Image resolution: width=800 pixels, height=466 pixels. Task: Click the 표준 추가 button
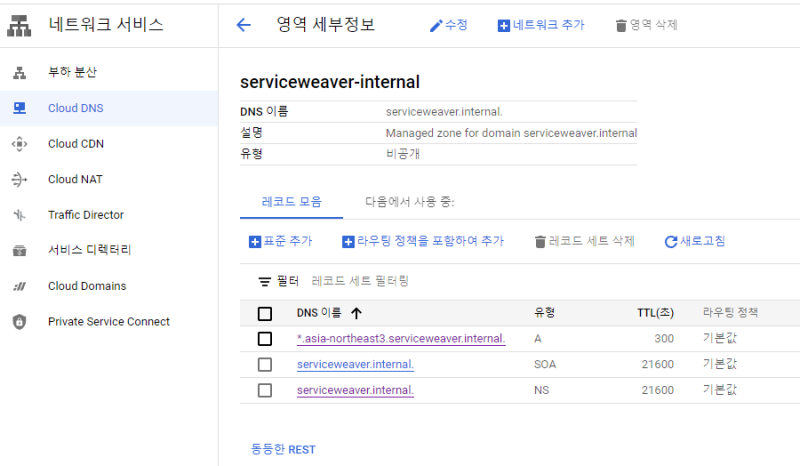[x=280, y=241]
